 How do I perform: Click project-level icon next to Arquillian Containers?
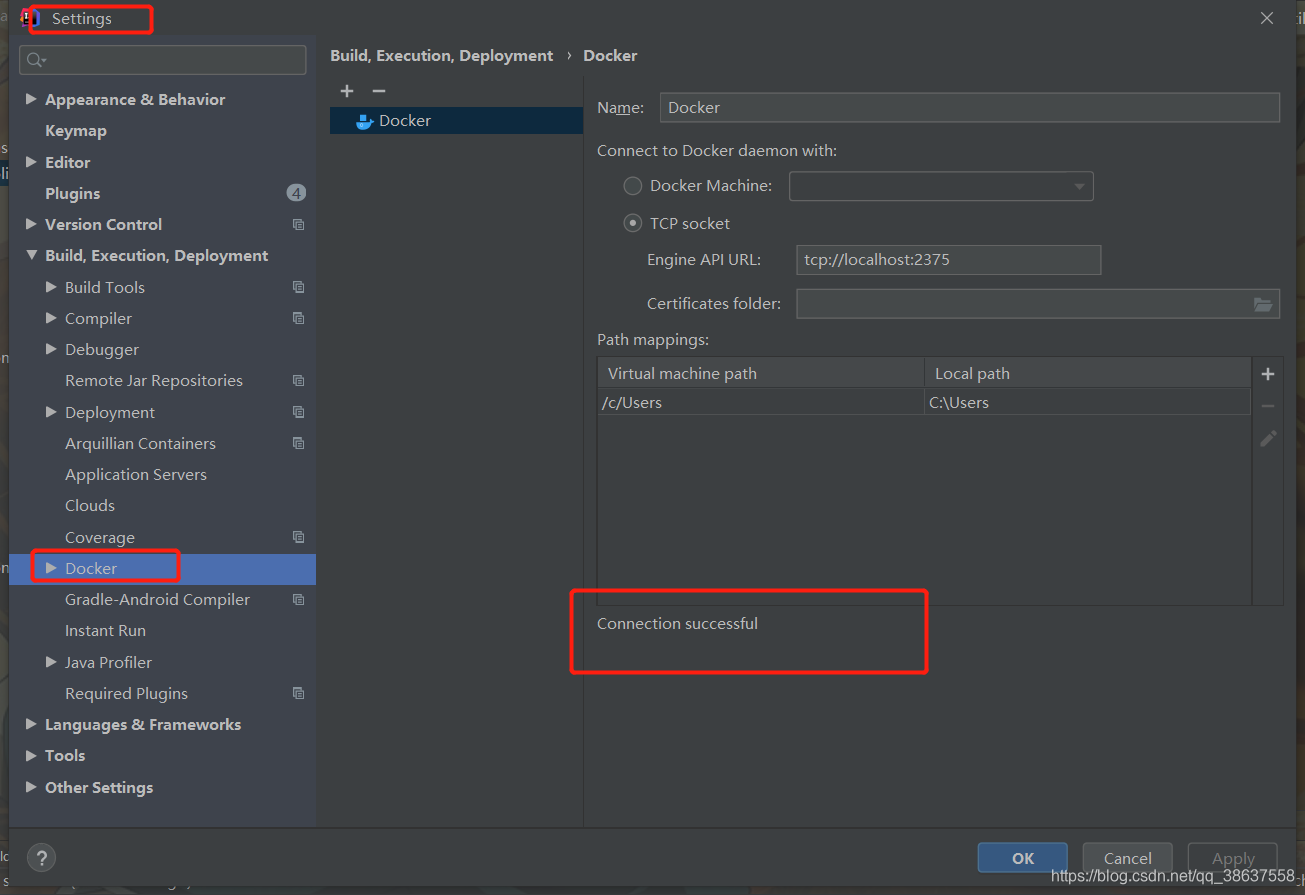[x=298, y=443]
